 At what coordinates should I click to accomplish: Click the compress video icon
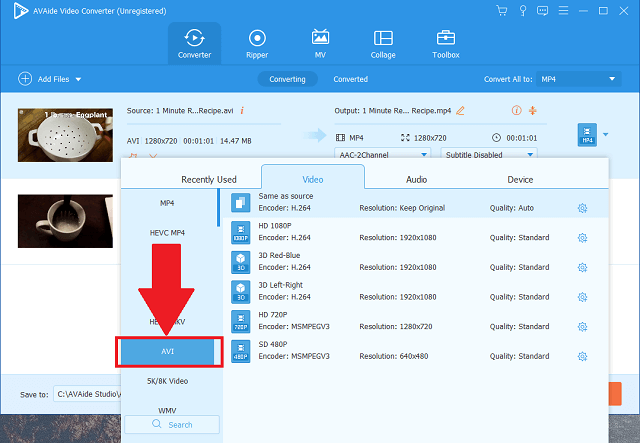tap(533, 110)
